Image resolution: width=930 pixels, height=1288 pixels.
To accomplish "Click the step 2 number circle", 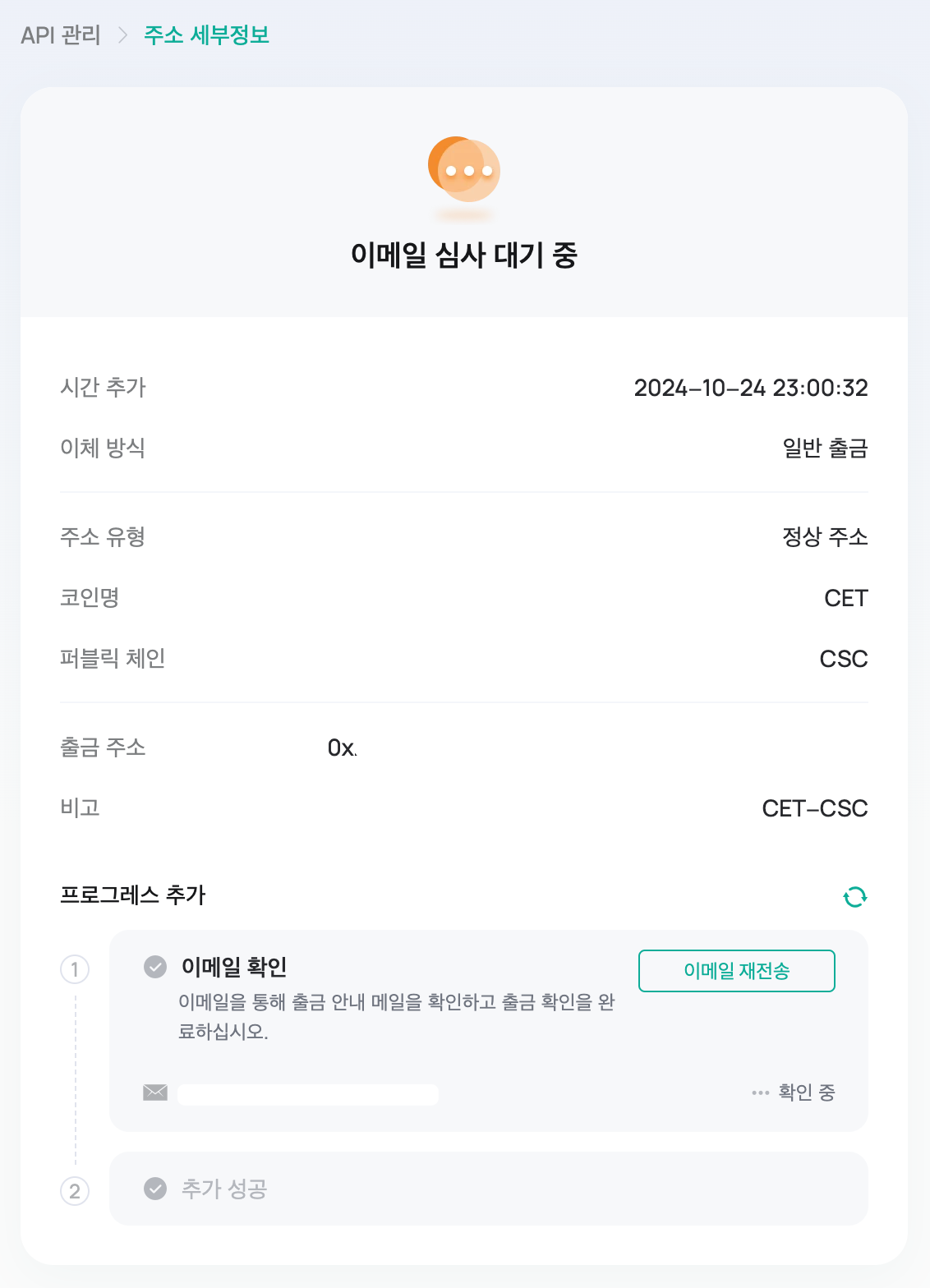I will coord(75,1191).
